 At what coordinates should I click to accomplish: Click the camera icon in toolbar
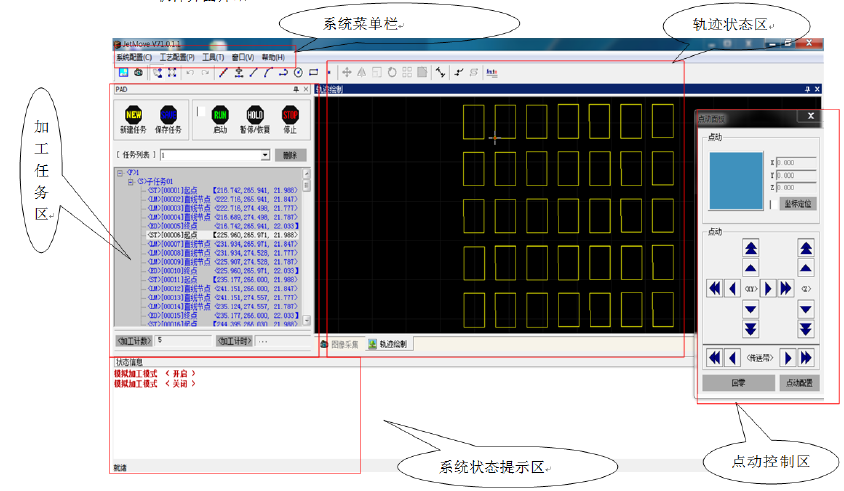(x=138, y=73)
